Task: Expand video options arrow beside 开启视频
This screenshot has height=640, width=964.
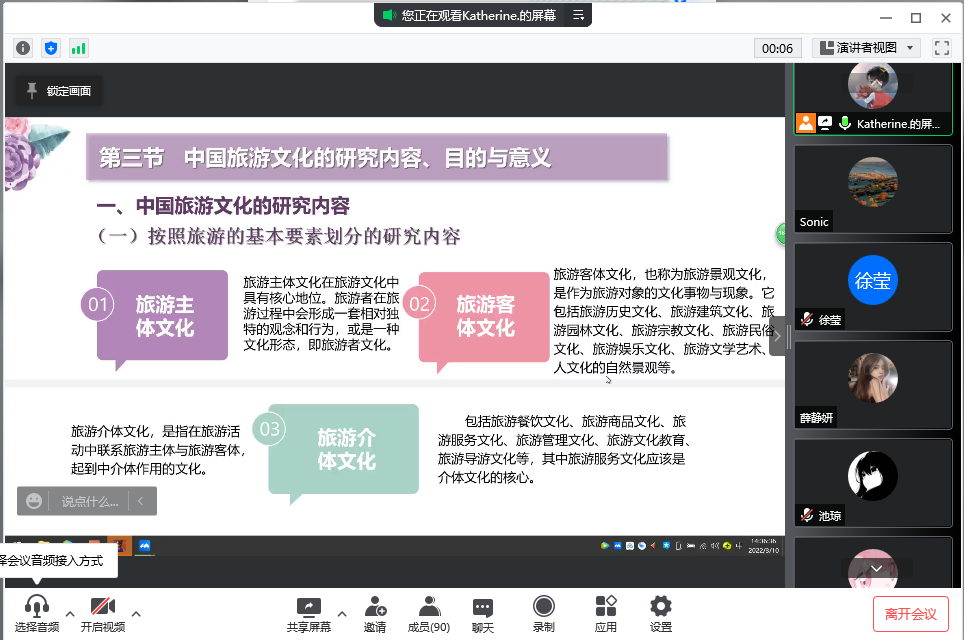Action: click(136, 613)
